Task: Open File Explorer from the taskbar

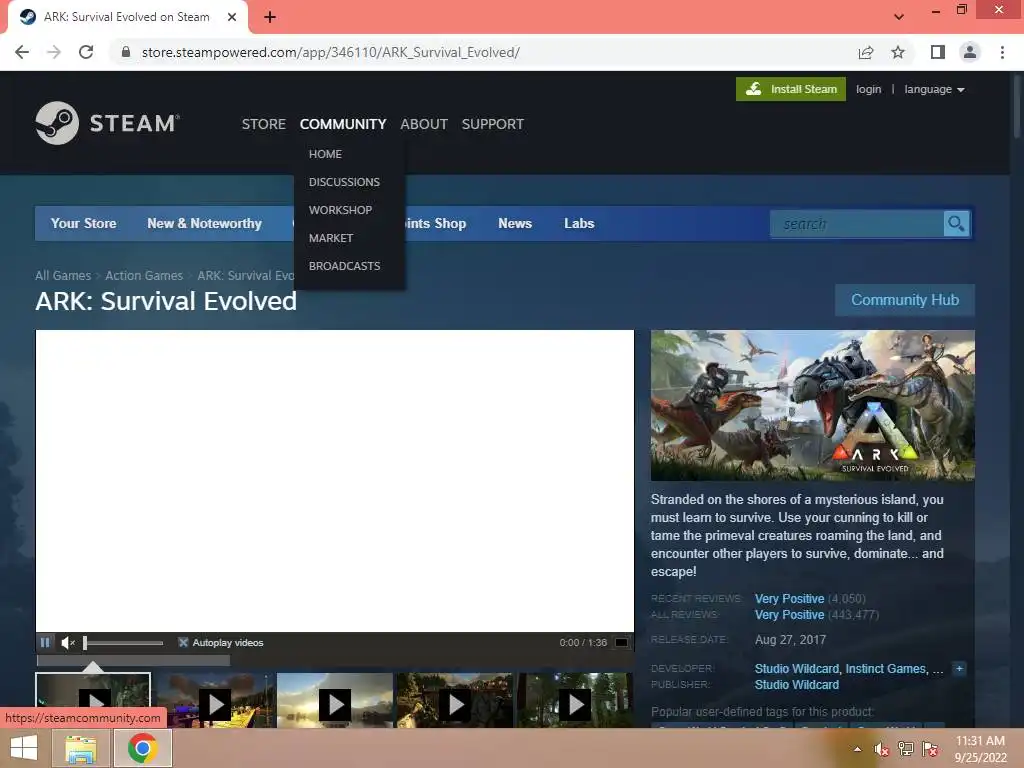Action: (x=81, y=748)
